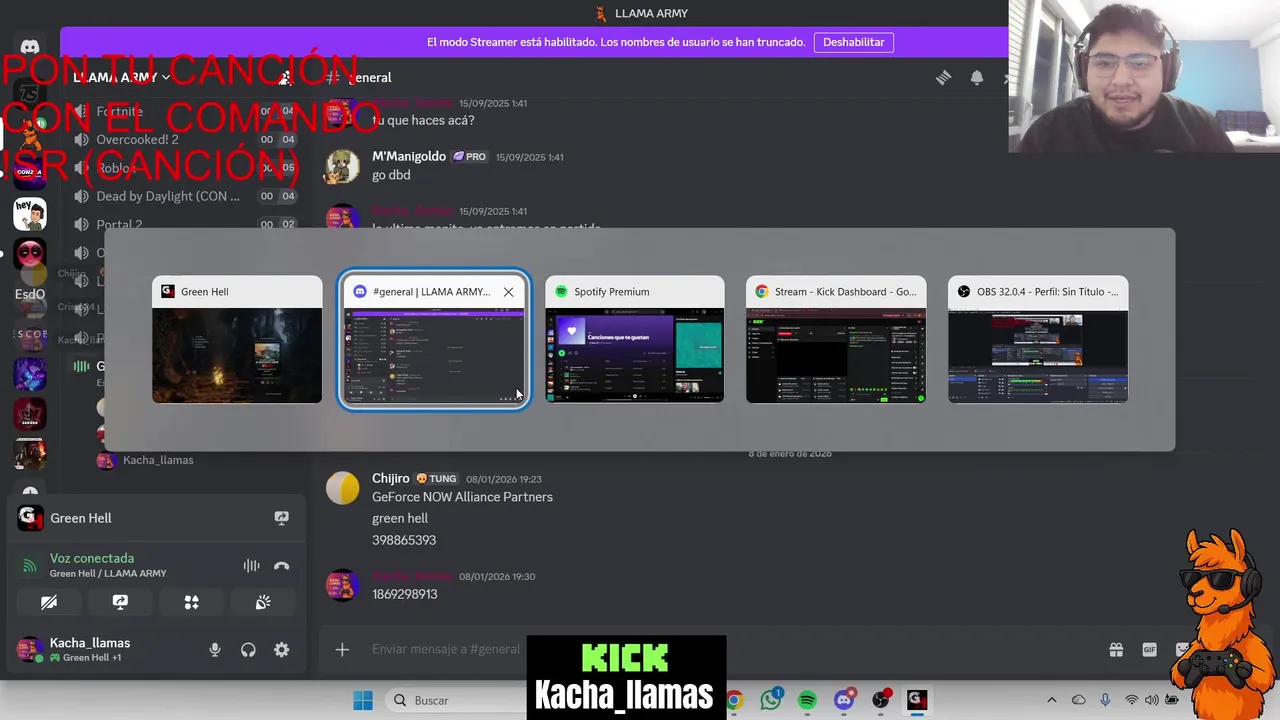Open the Green Hell activity panel entry
1280x720 pixels.
click(x=80, y=518)
